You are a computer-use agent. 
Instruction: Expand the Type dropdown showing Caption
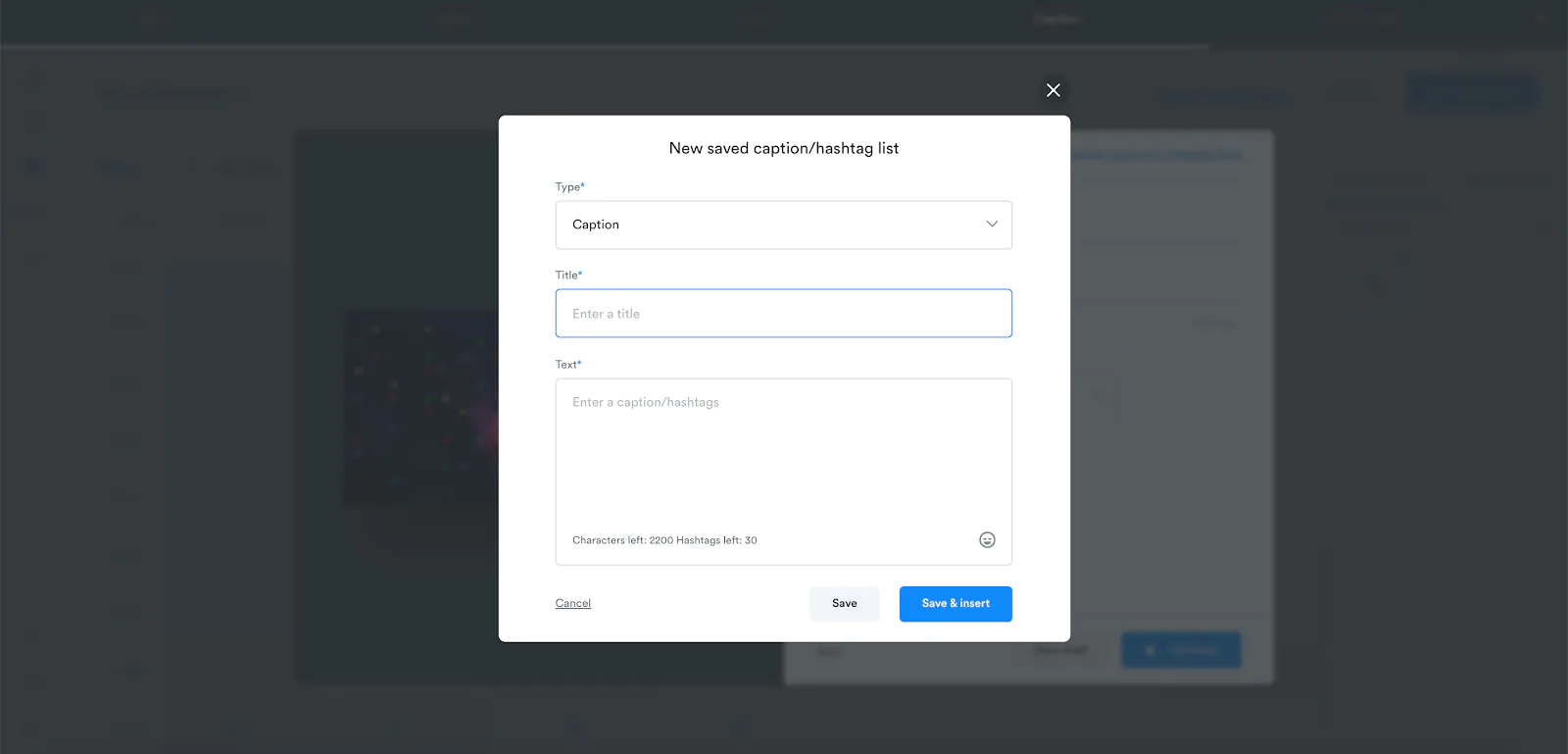click(x=784, y=225)
